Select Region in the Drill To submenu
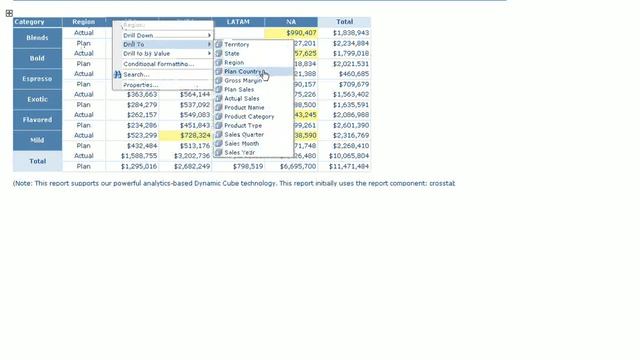The image size is (640, 360). click(x=253, y=62)
